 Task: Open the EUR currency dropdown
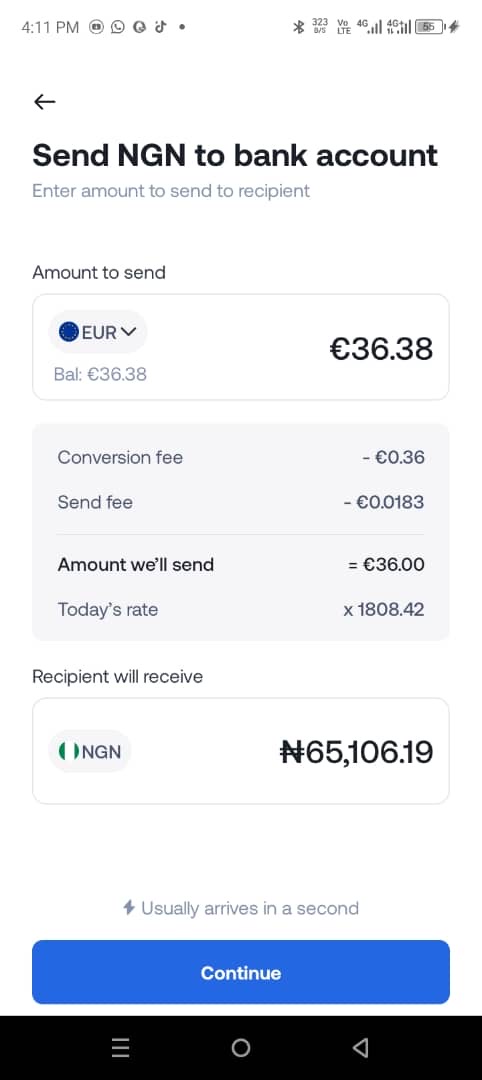(98, 332)
